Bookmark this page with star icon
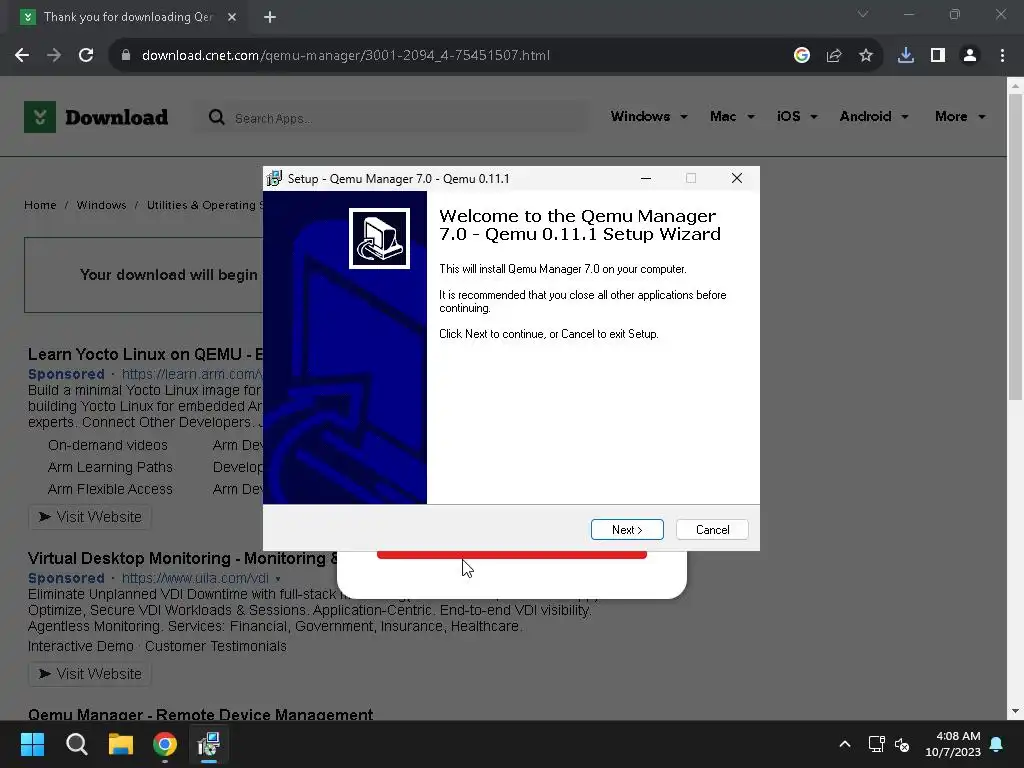The image size is (1024, 768). [x=865, y=56]
